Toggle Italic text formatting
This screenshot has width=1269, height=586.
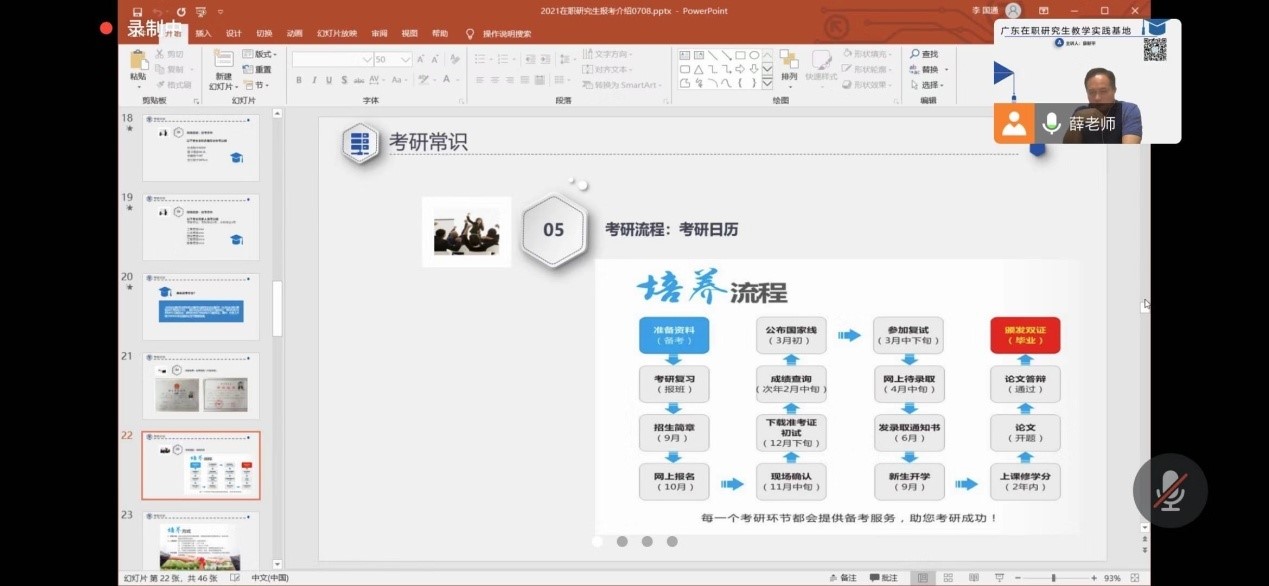[314, 80]
